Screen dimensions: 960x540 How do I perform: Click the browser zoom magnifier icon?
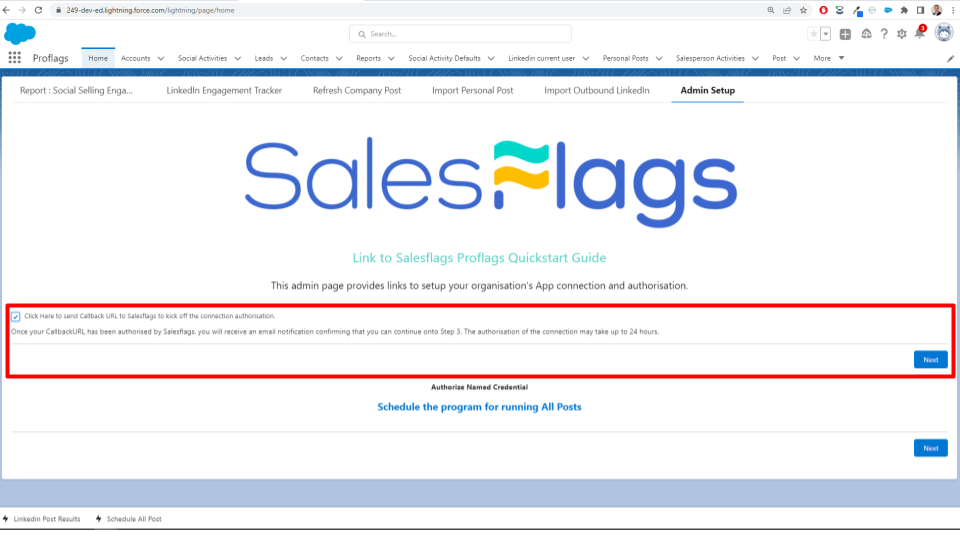tap(771, 10)
